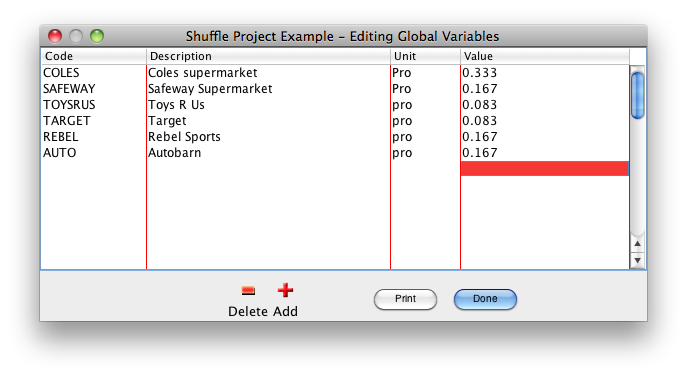Select the red highlighted empty Value cell
This screenshot has width=687, height=376.
pyautogui.click(x=545, y=169)
